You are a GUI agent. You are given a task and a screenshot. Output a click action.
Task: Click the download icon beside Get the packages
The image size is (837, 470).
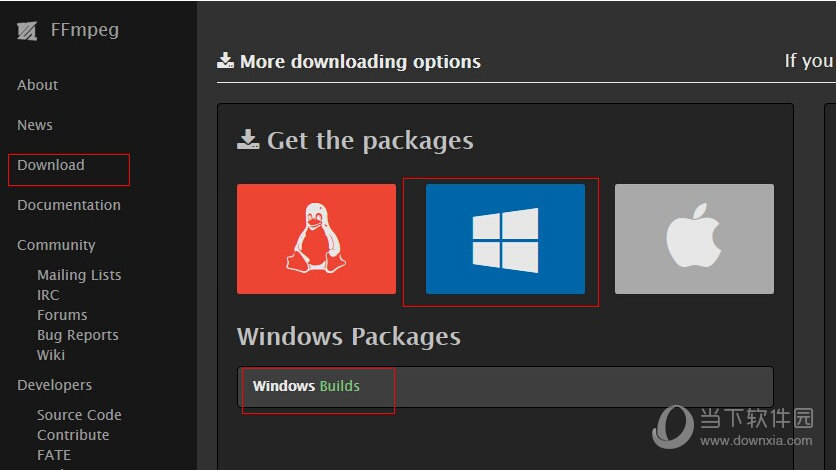click(248, 139)
